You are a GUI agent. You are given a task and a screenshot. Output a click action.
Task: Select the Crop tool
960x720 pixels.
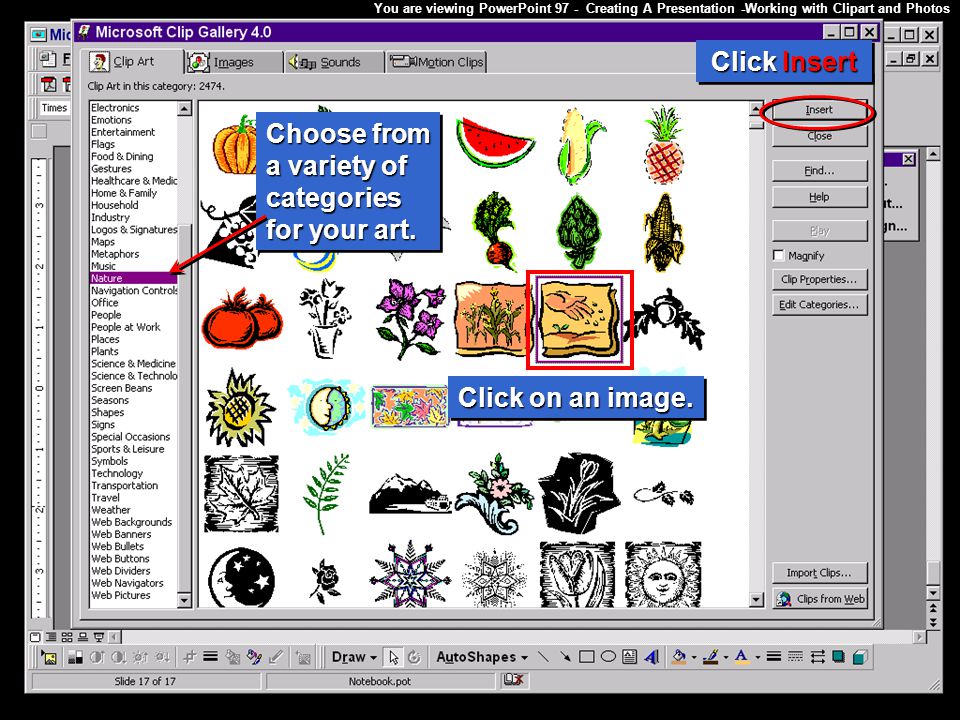190,658
